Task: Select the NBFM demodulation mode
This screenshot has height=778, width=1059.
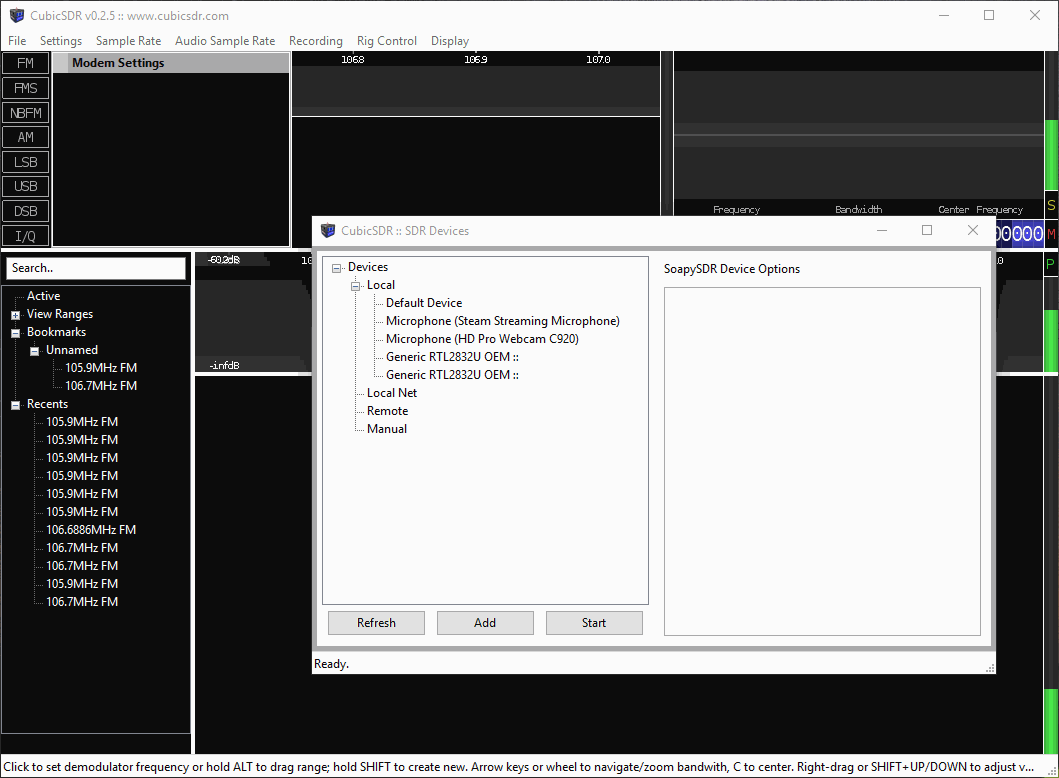Action: [x=25, y=112]
